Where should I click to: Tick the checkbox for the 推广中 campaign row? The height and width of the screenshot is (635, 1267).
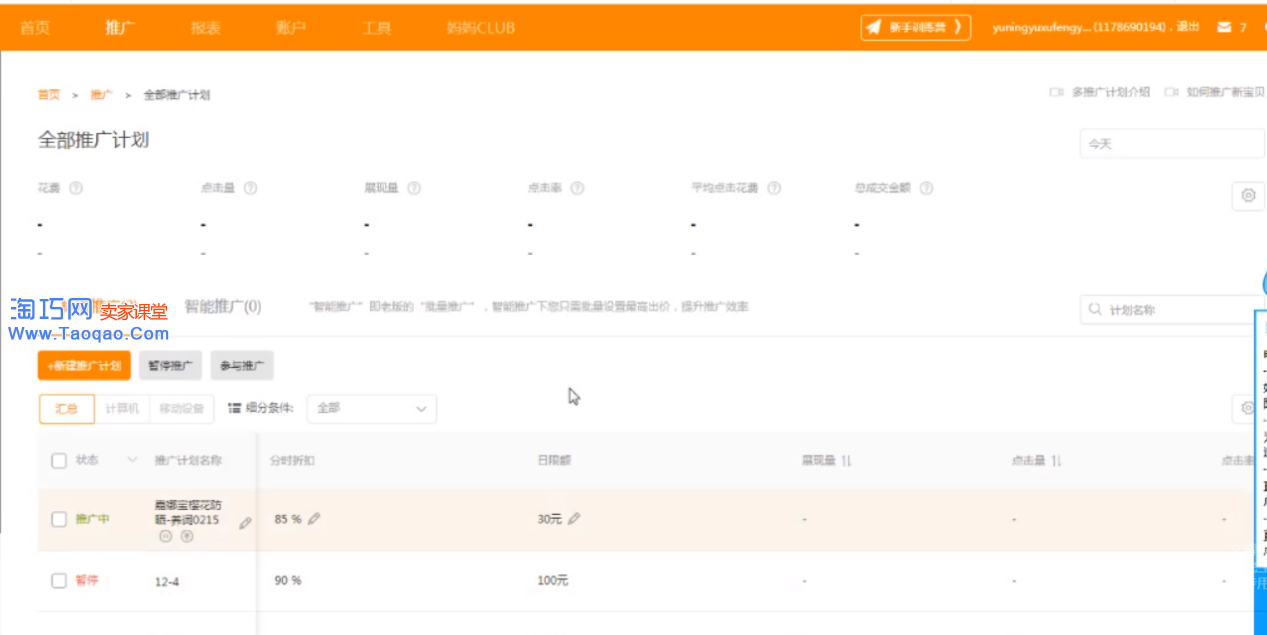click(x=59, y=519)
